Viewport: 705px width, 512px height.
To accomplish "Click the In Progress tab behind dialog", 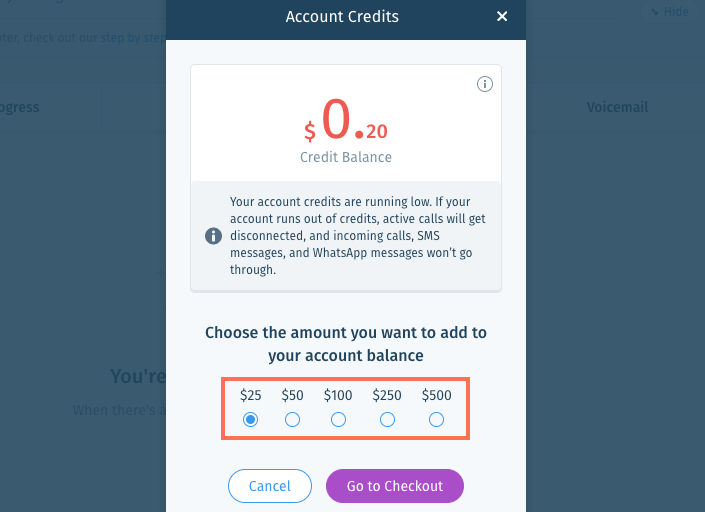I will coord(18,107).
